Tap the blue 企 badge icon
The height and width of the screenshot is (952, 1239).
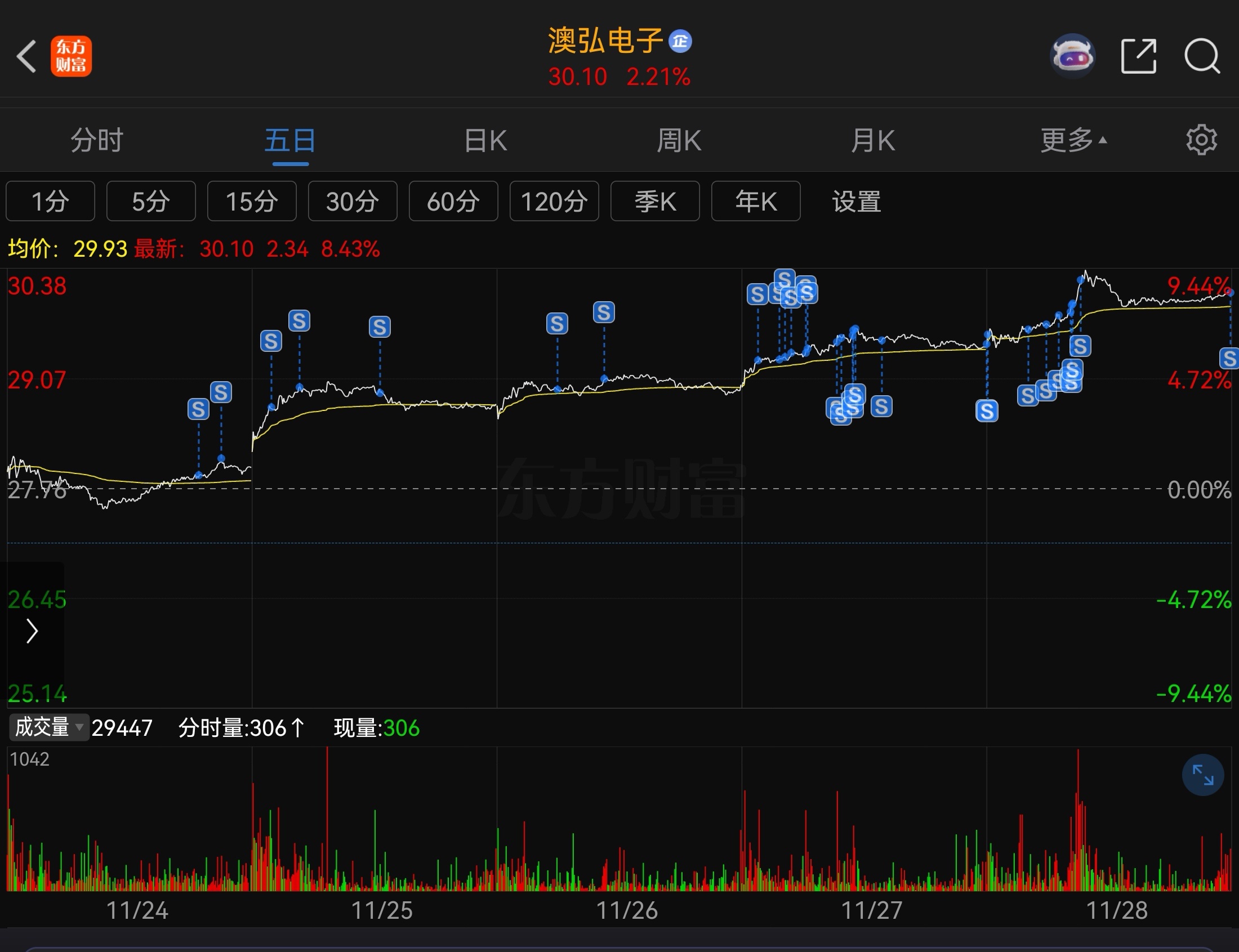coord(680,41)
